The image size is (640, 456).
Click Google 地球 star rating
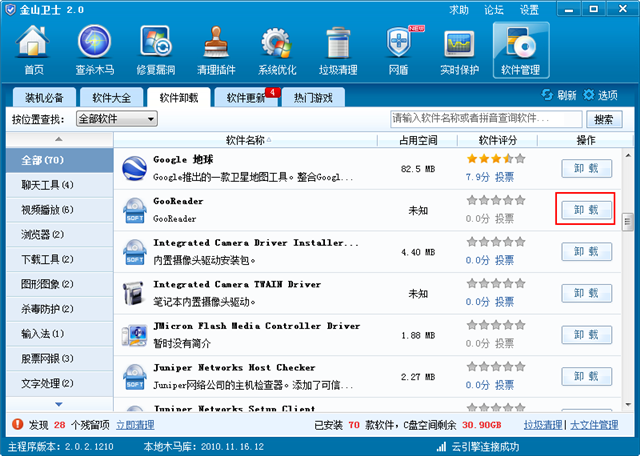point(496,159)
